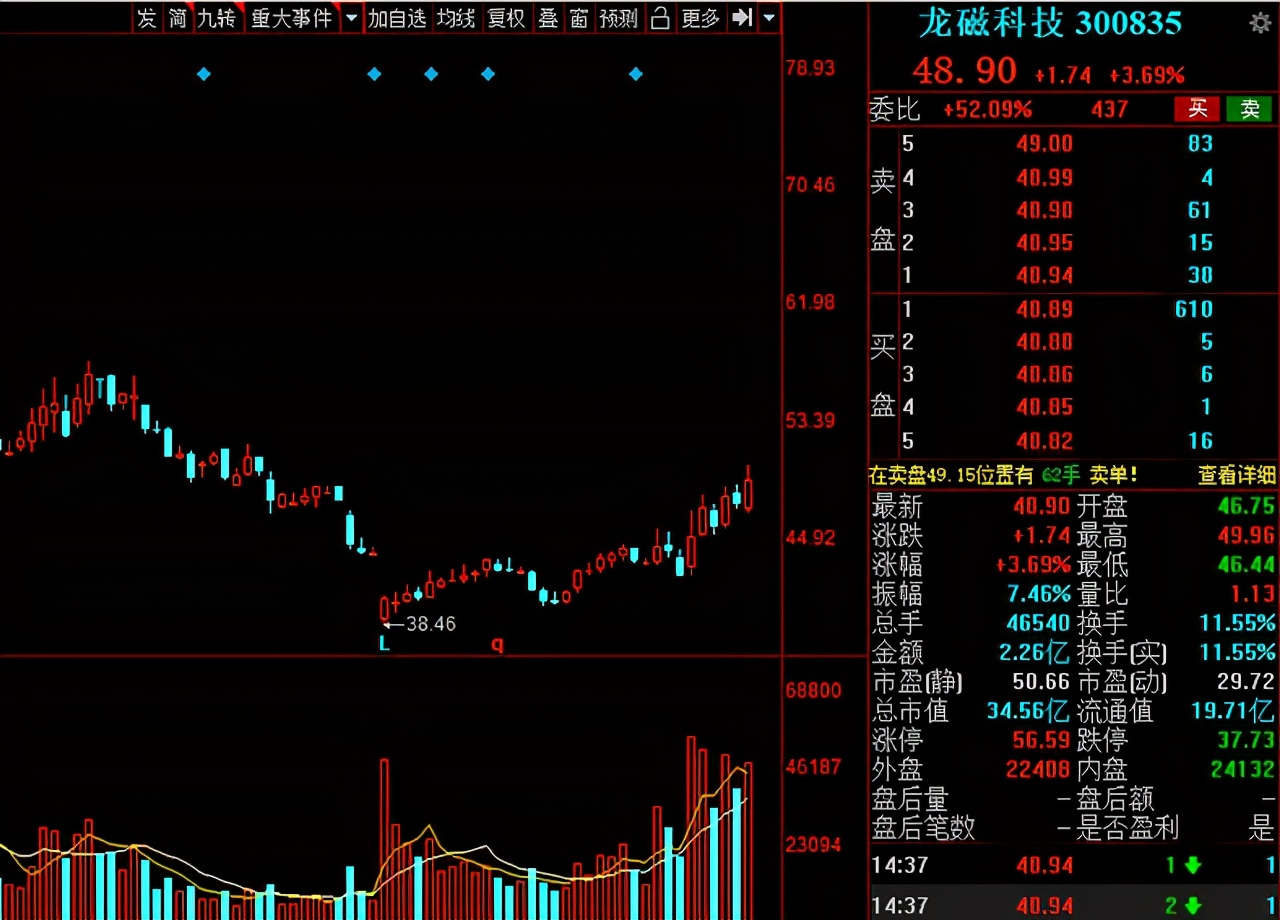Click 加自选 to add to watchlist

(x=397, y=18)
